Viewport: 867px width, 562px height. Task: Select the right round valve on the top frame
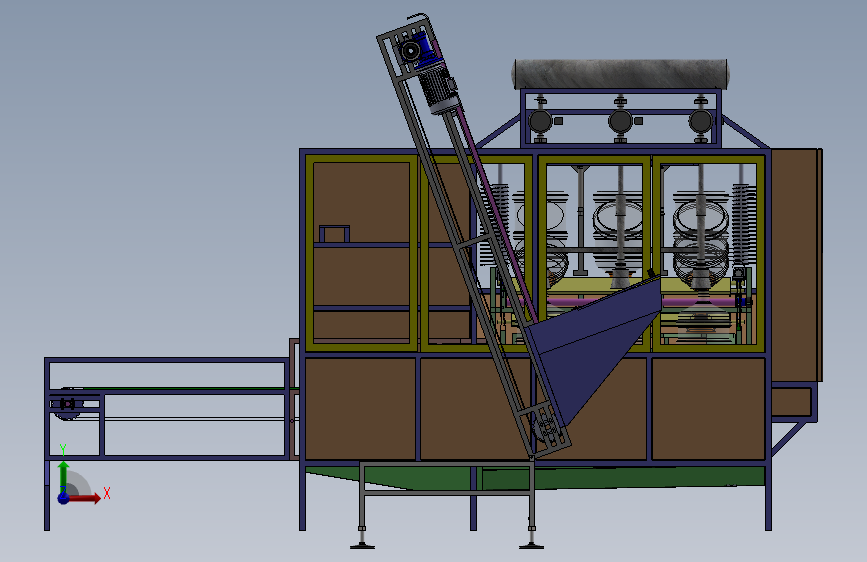(x=700, y=121)
